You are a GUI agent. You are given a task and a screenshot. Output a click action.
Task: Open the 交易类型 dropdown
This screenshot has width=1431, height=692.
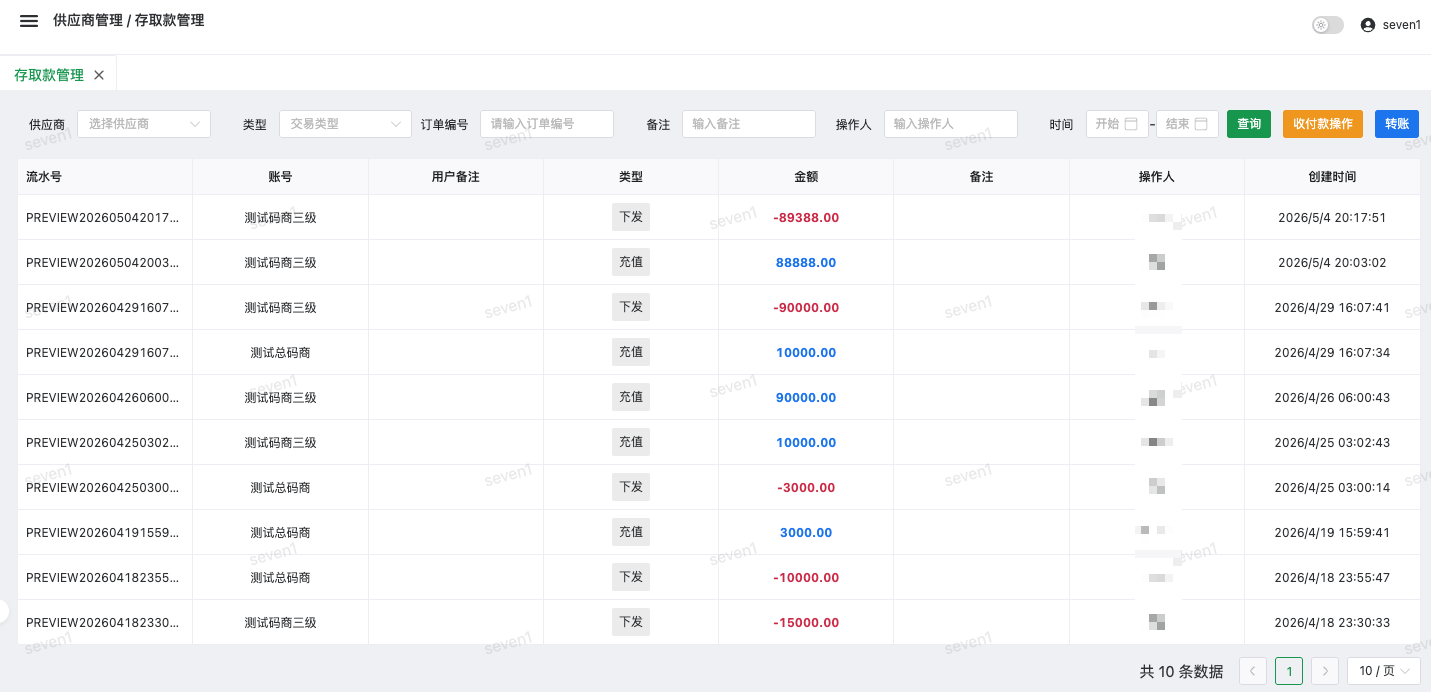coord(345,124)
